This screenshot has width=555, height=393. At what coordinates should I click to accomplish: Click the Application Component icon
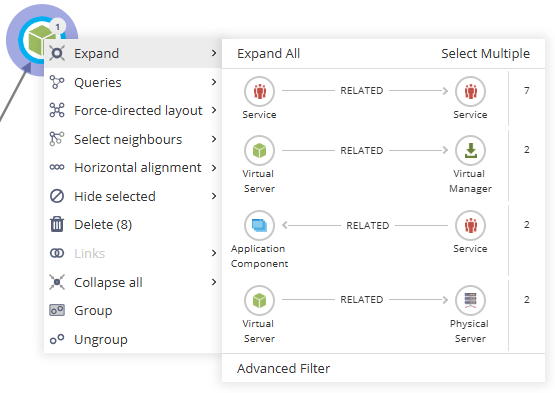(x=259, y=226)
